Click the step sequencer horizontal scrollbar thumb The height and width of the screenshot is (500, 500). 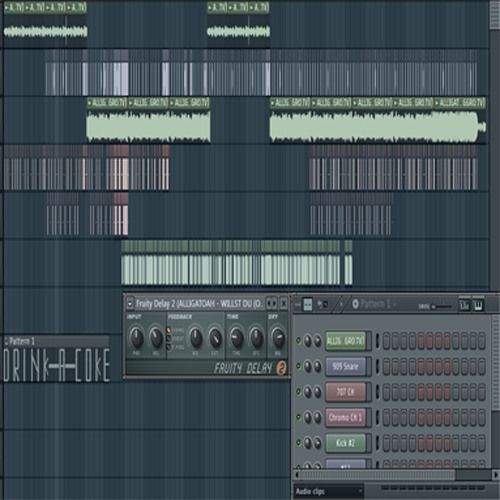[x=377, y=474]
